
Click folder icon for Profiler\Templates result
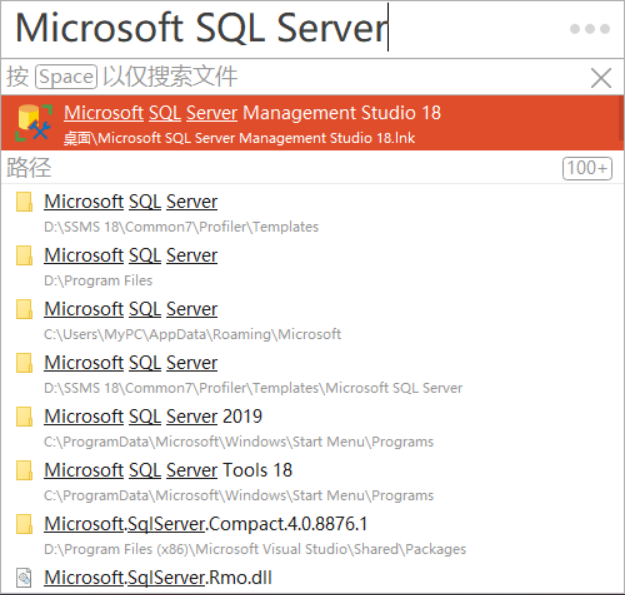point(25,202)
